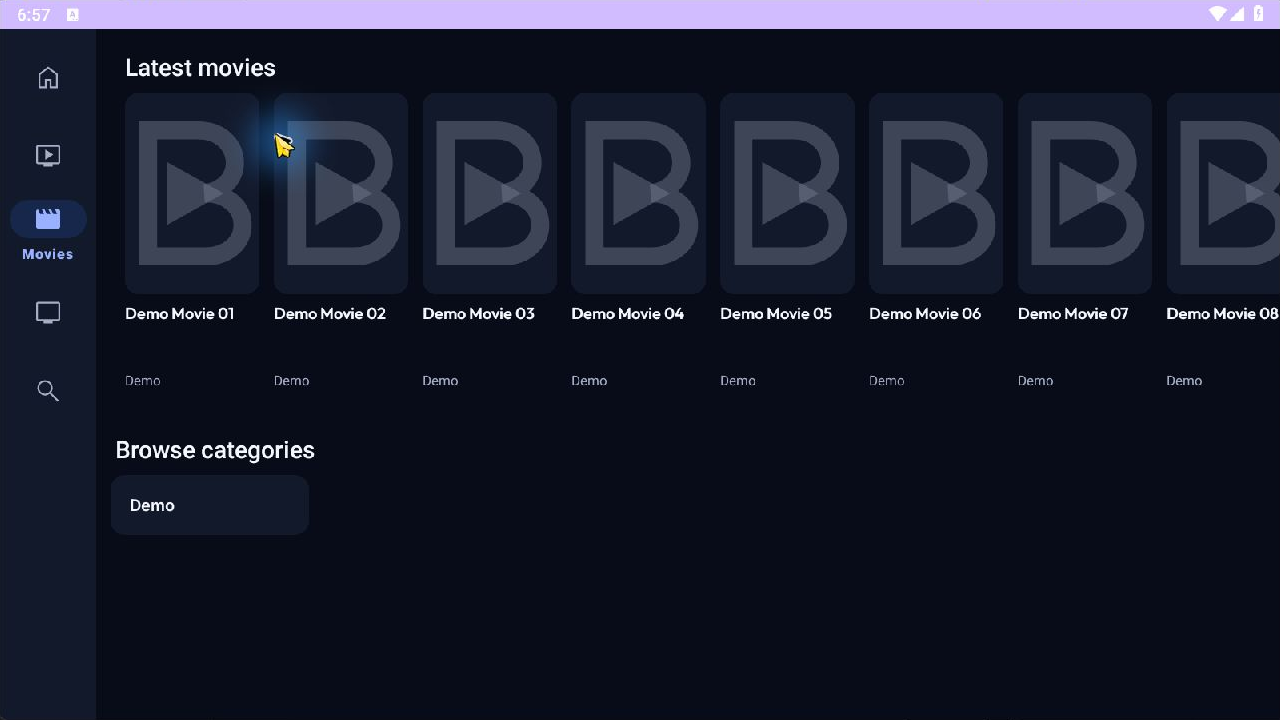Screen dimensions: 1280x720
Task: Open the TV screen section icon
Action: (x=48, y=313)
